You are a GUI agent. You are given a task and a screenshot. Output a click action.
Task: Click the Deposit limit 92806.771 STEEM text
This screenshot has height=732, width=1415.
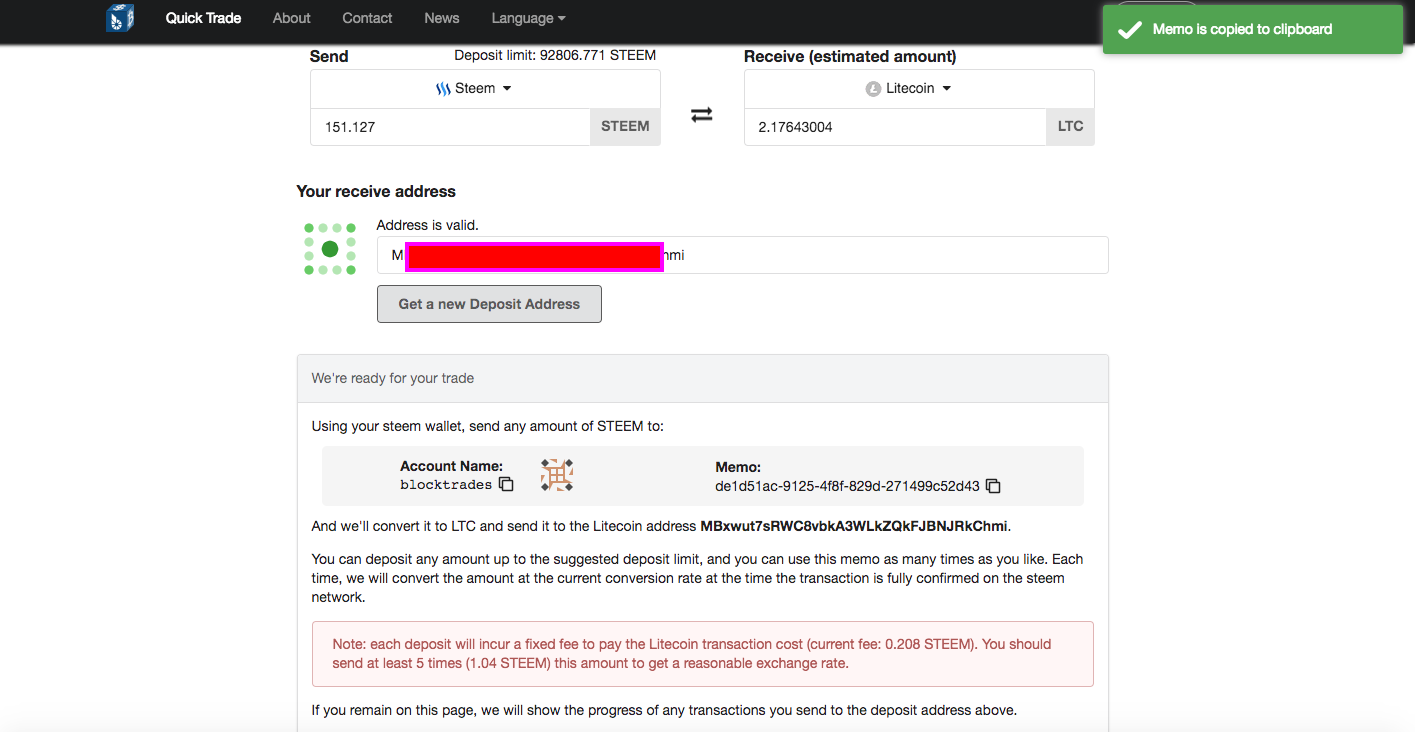555,55
